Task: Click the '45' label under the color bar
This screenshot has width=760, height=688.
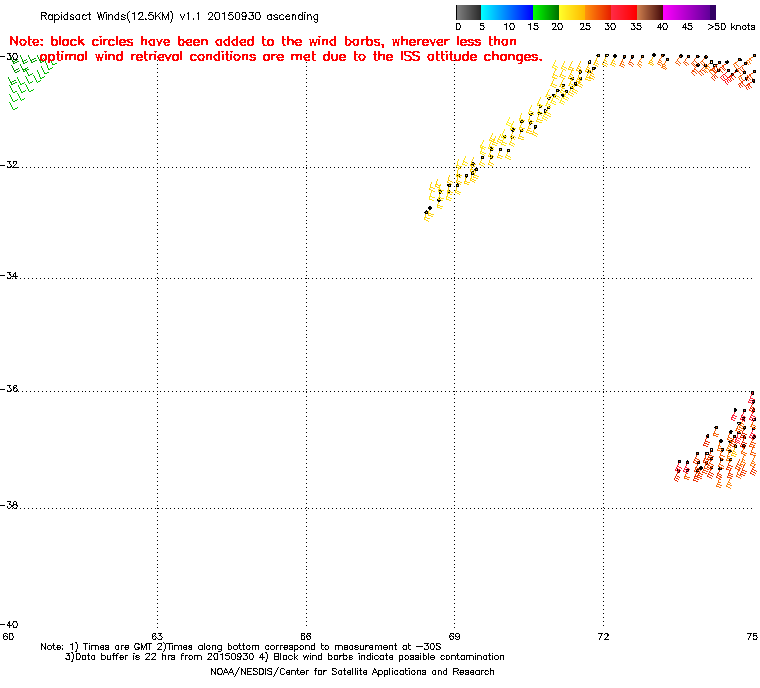Action: tap(687, 27)
